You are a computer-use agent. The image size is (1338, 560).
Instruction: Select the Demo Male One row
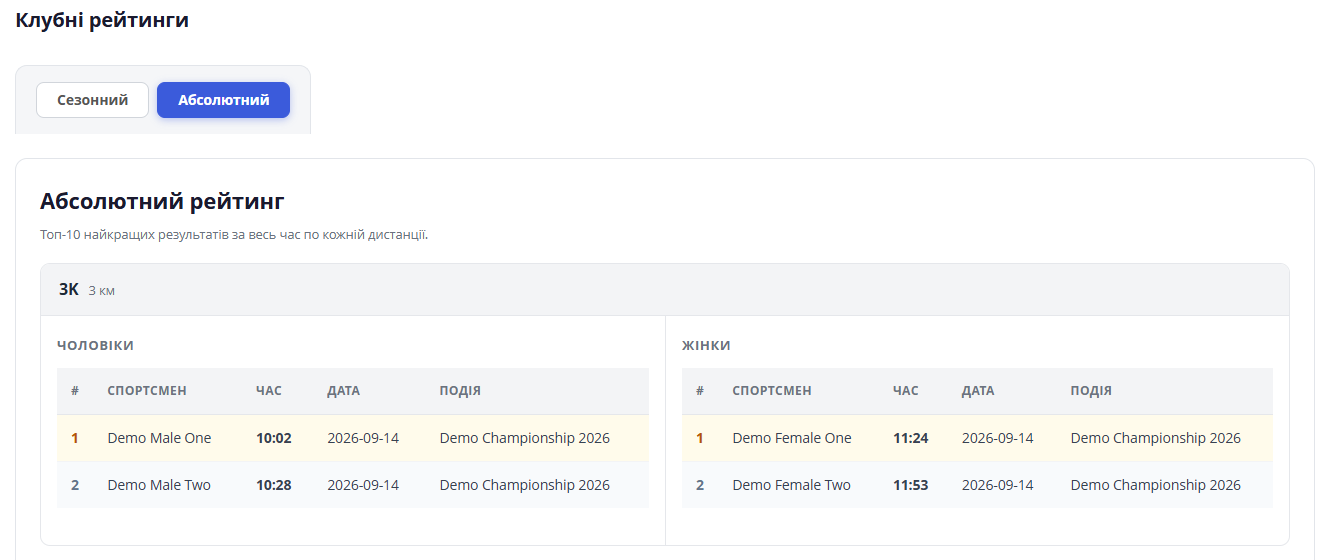pyautogui.click(x=353, y=438)
